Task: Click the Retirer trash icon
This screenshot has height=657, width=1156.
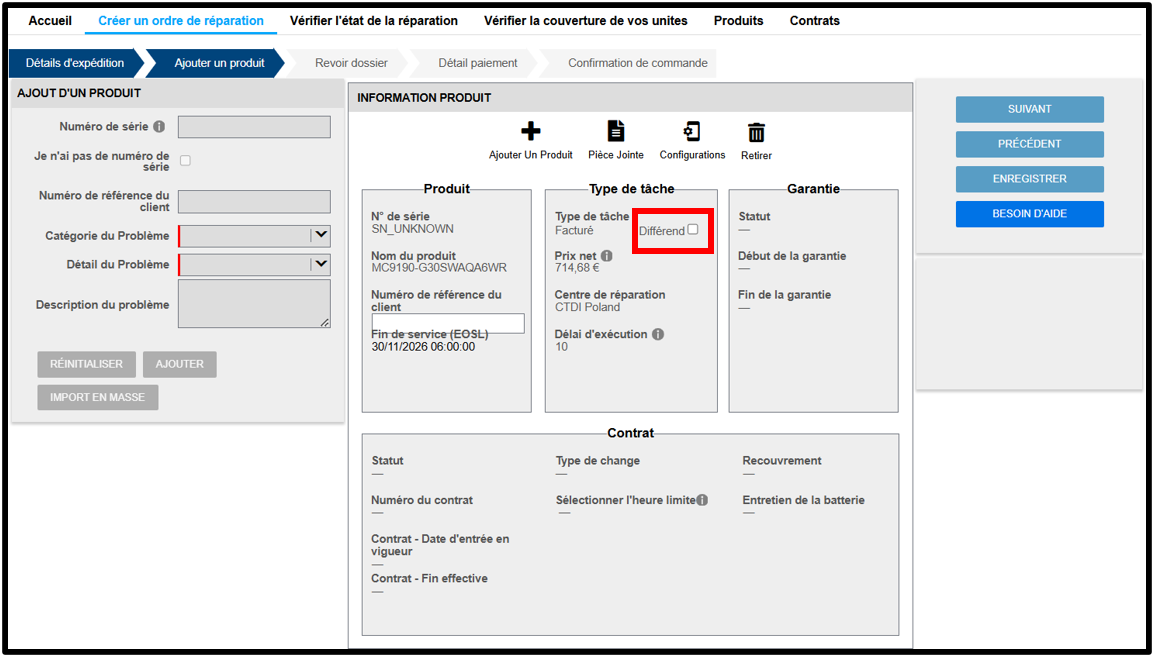Action: pyautogui.click(x=756, y=133)
